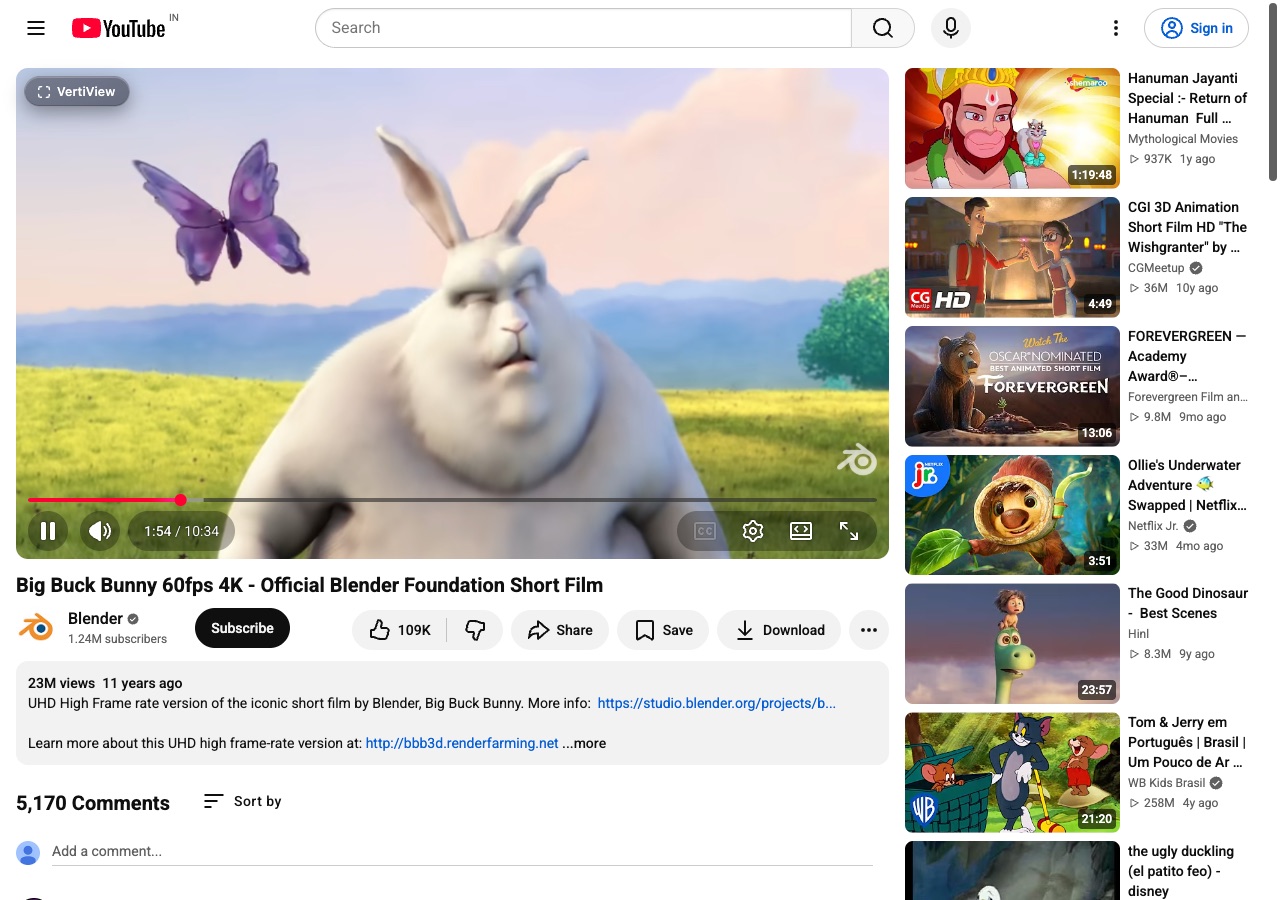Image resolution: width=1280 pixels, height=900 pixels.
Task: Expand description with ...more
Action: (x=584, y=743)
